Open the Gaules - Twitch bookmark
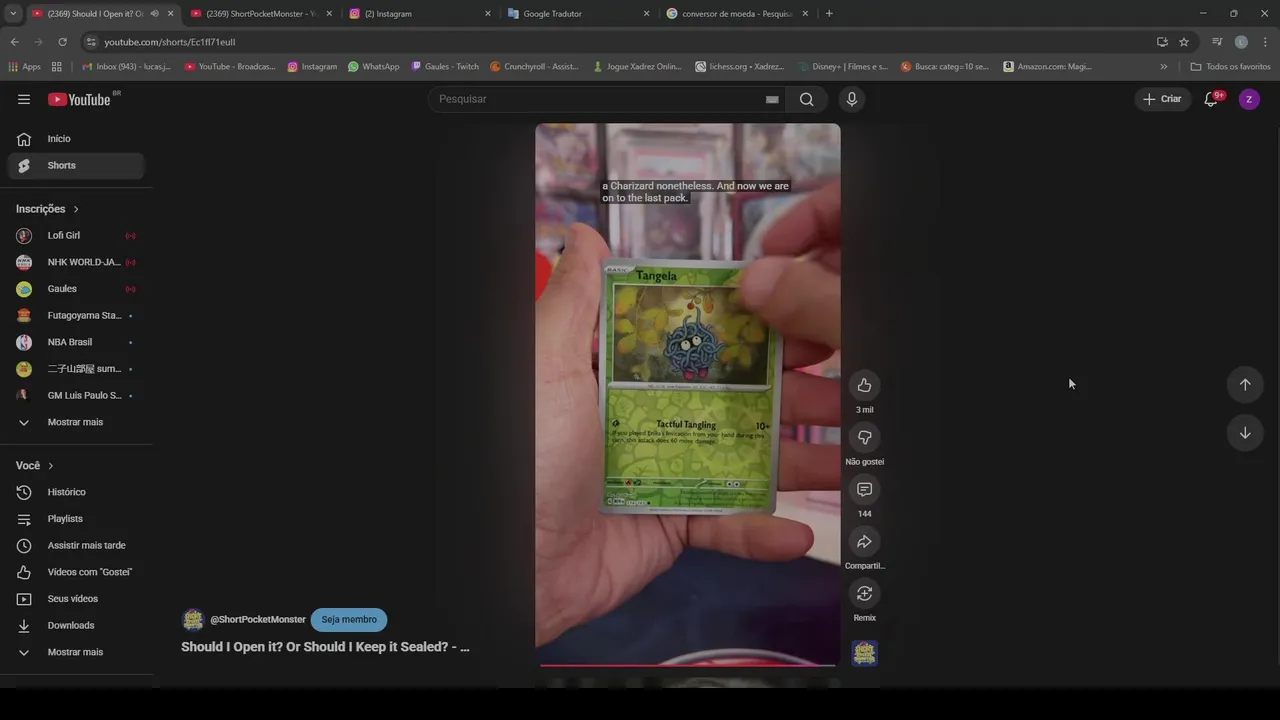 (x=445, y=67)
